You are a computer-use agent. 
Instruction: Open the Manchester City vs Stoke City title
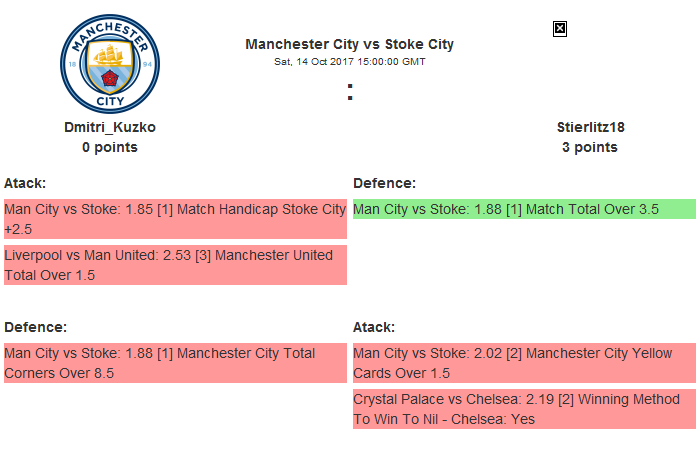point(349,44)
